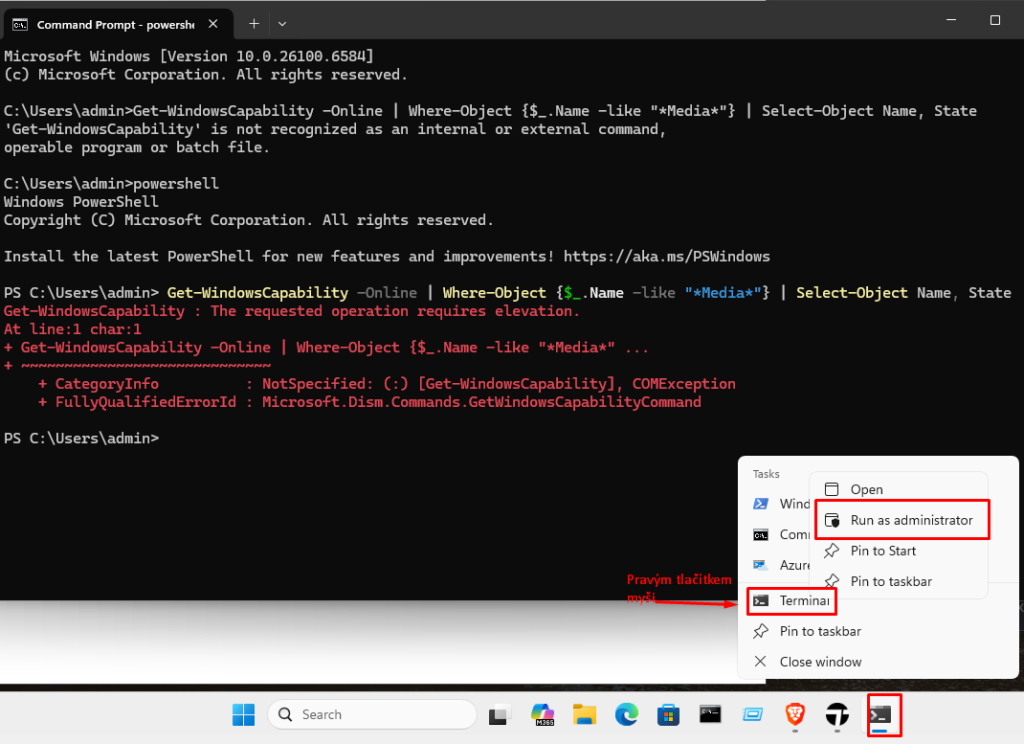
Task: Open Task View from taskbar
Action: [x=500, y=715]
